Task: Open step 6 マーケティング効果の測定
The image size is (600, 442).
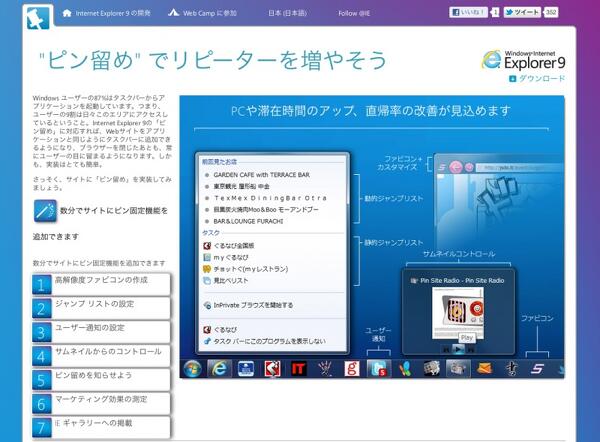Action: click(101, 403)
